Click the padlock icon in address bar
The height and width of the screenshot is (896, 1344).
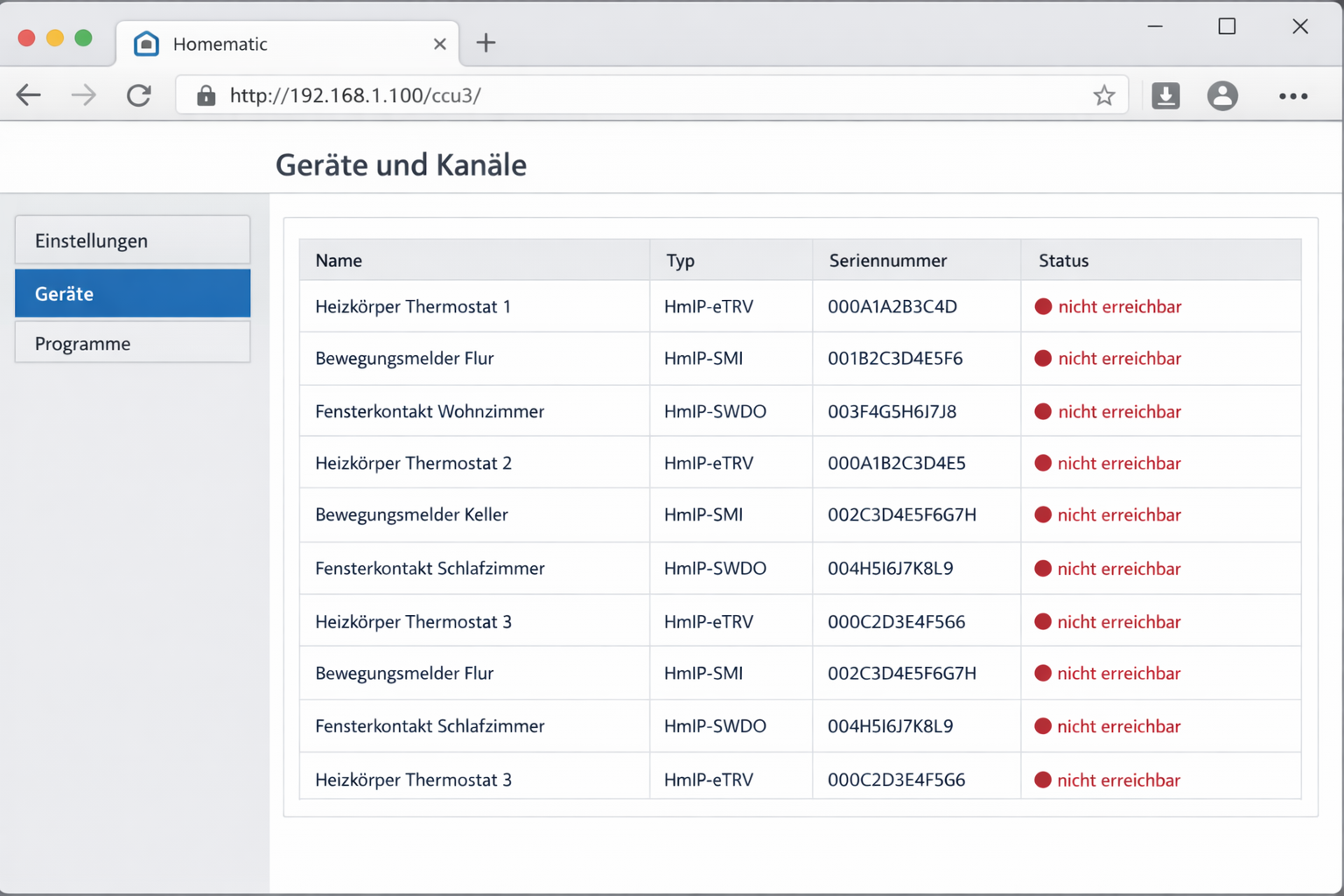point(206,95)
